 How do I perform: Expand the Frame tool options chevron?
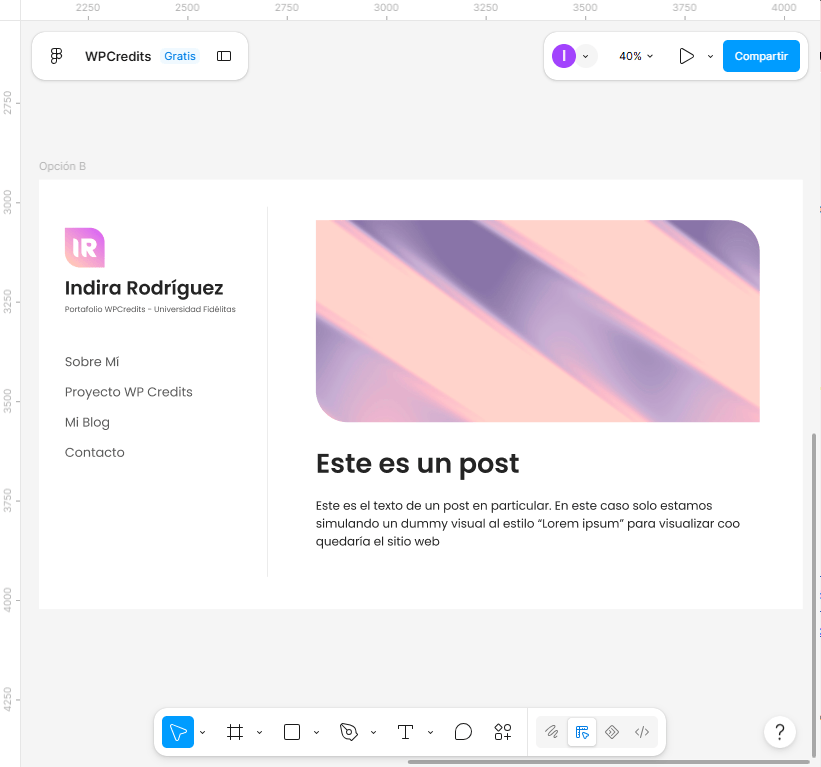tap(260, 732)
